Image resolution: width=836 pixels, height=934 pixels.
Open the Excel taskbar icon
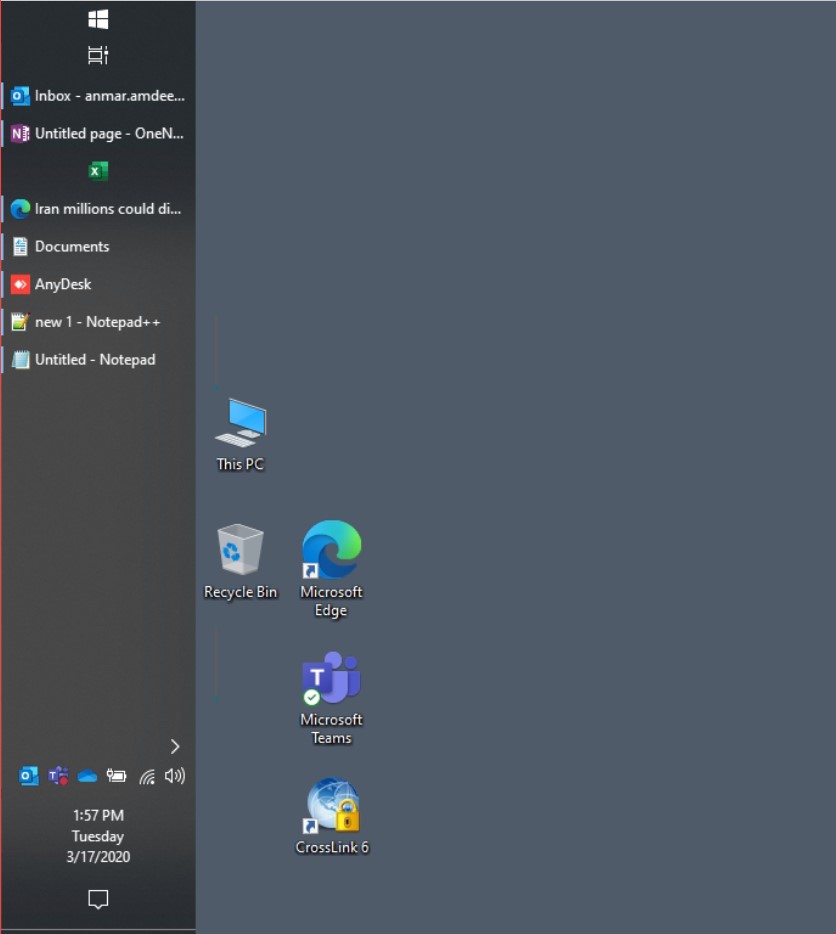pyautogui.click(x=98, y=171)
